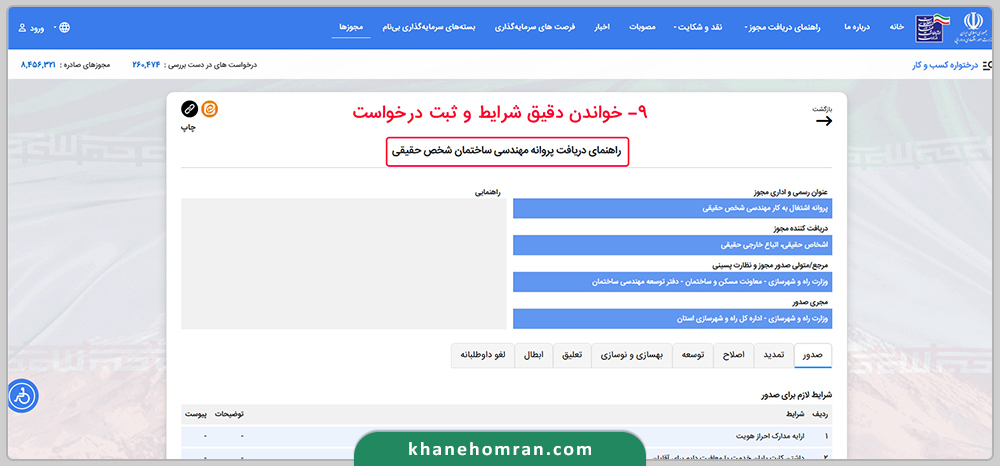Select the صدور tab
This screenshot has width=1000, height=466.
(x=813, y=356)
